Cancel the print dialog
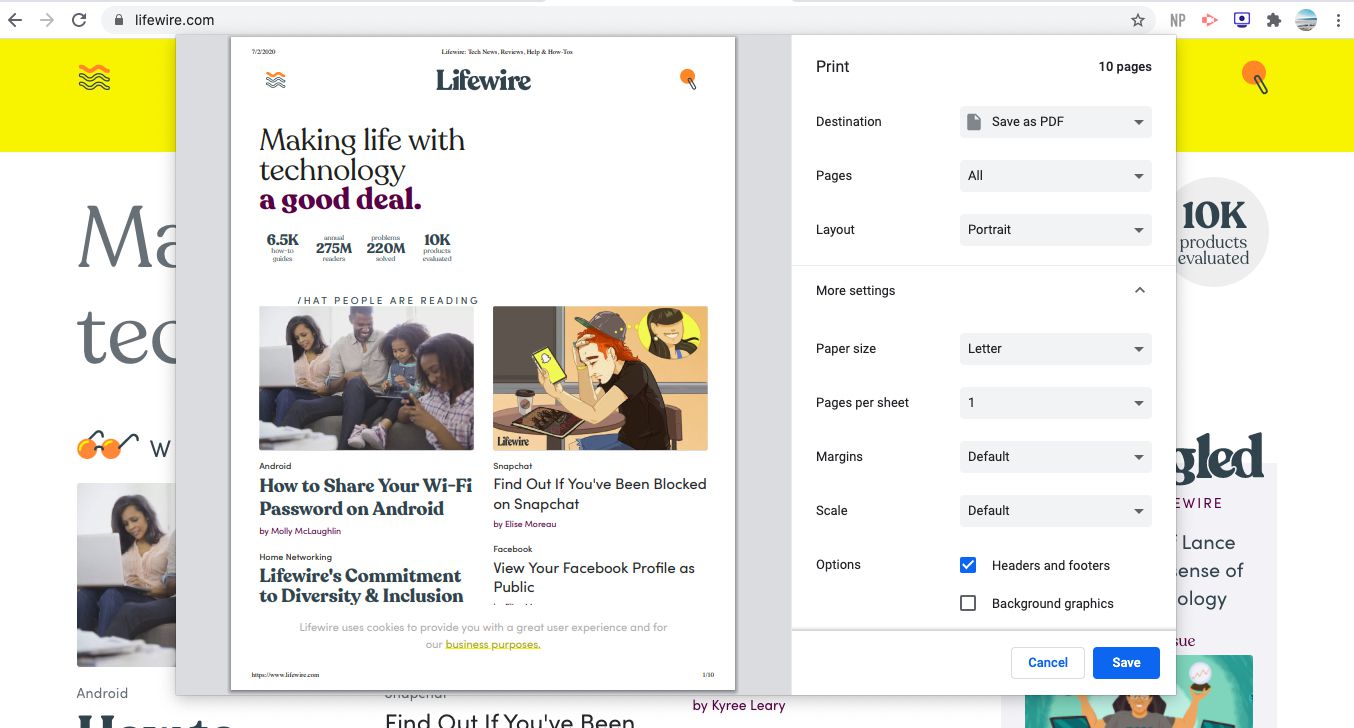 pos(1048,663)
